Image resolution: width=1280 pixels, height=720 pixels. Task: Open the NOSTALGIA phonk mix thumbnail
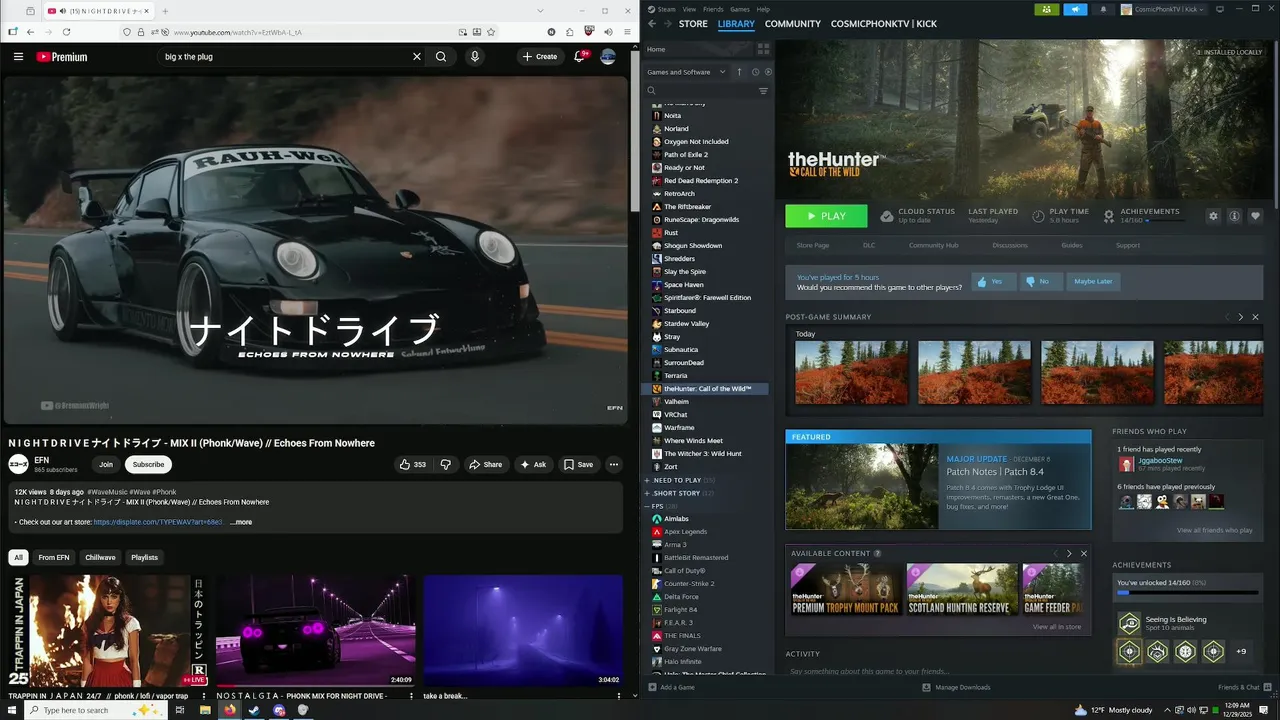click(315, 630)
